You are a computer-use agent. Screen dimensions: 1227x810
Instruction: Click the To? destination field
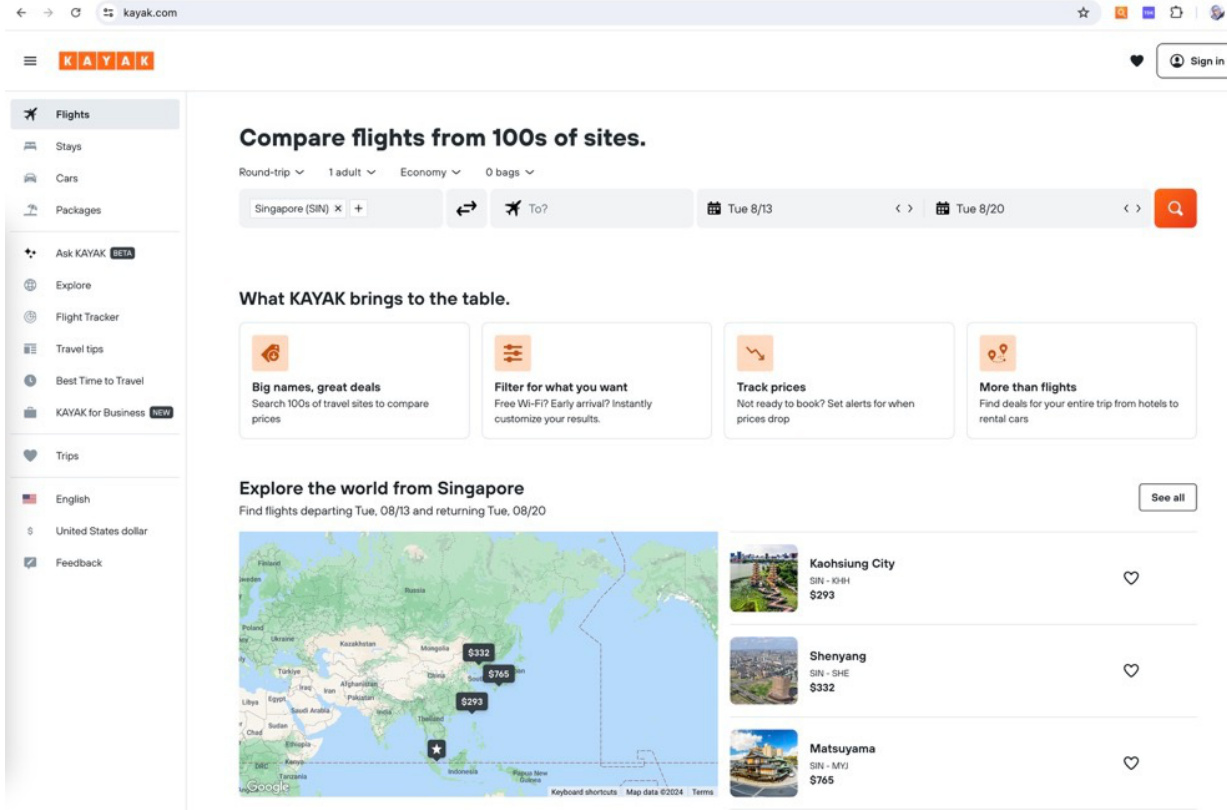point(591,209)
